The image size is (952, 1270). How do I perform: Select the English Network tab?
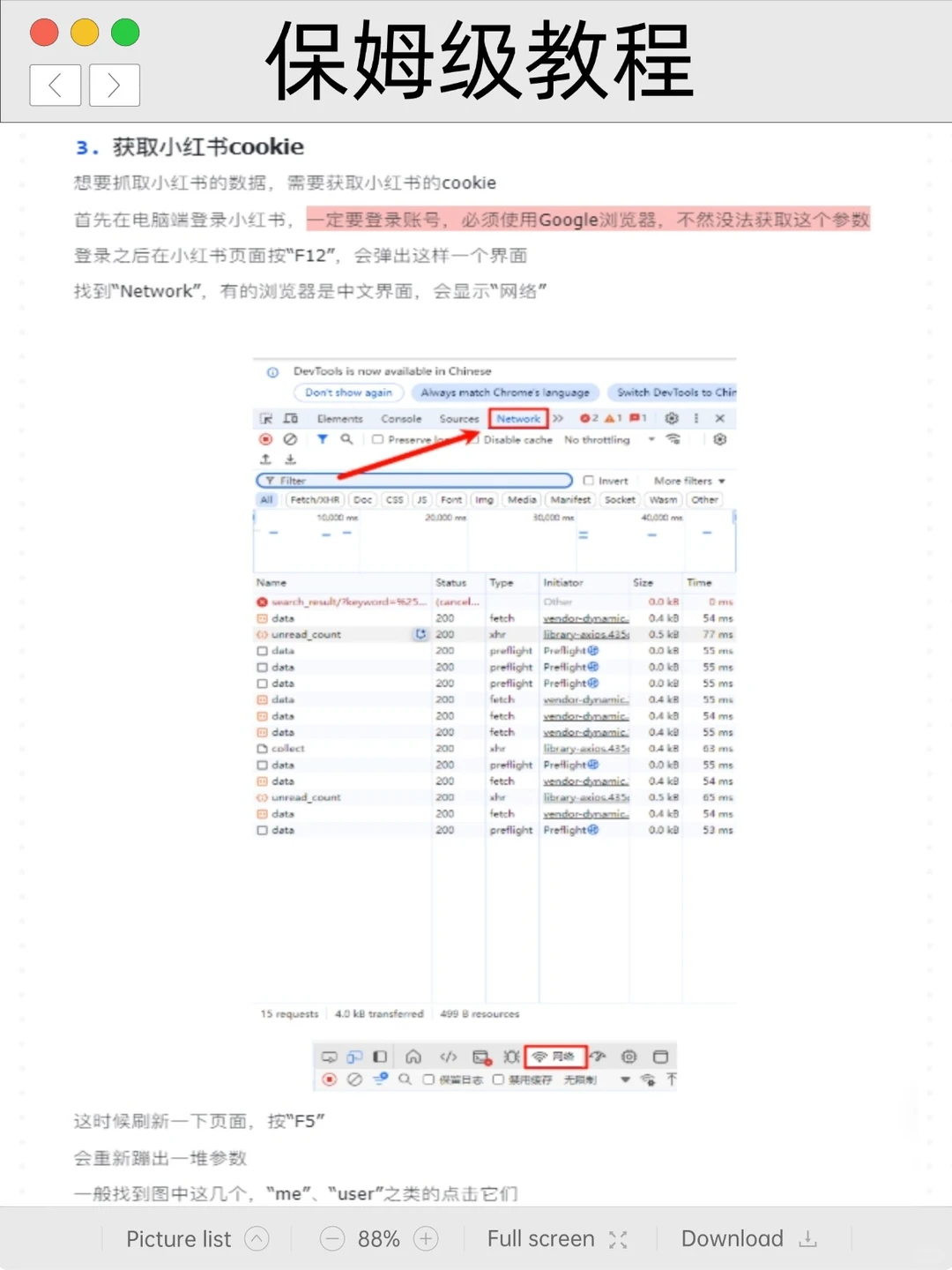click(x=518, y=419)
